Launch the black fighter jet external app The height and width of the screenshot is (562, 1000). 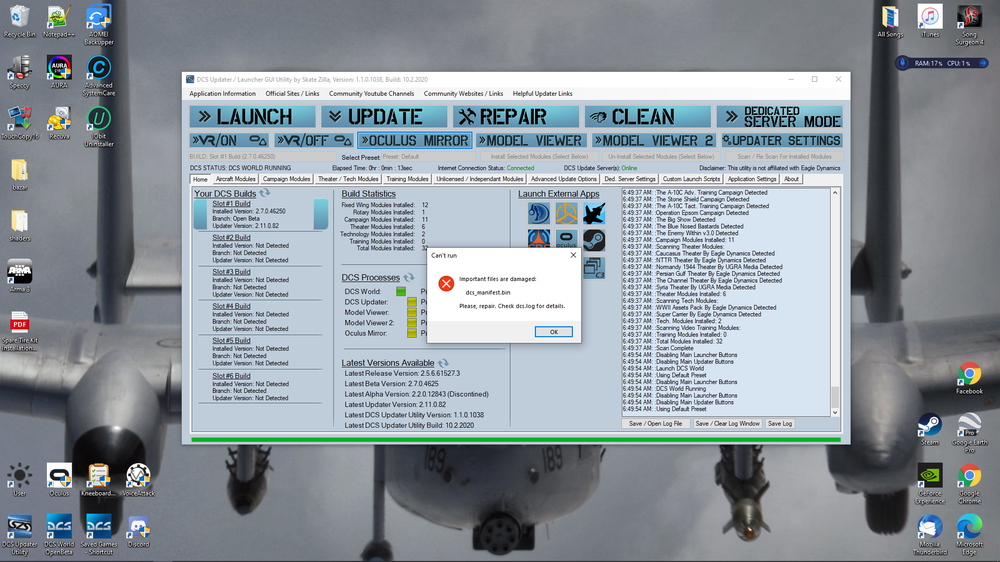(594, 214)
